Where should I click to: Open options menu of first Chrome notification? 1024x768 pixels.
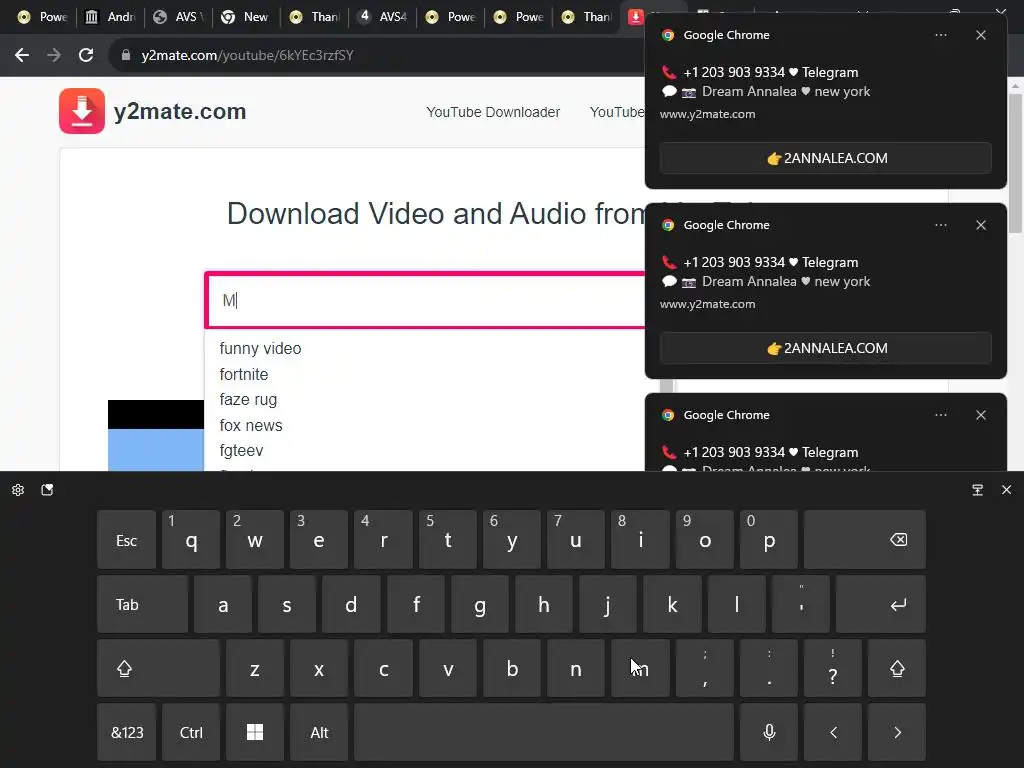(940, 35)
